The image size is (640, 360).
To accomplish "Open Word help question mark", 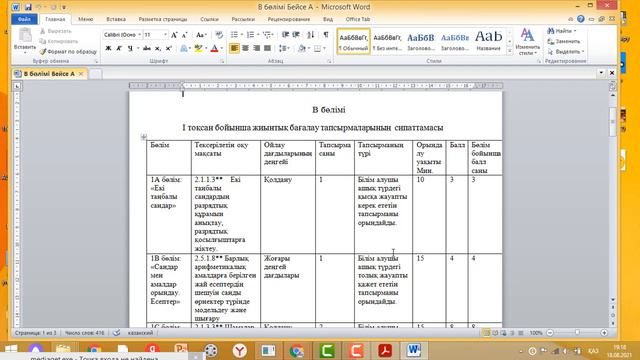I will [581, 19].
